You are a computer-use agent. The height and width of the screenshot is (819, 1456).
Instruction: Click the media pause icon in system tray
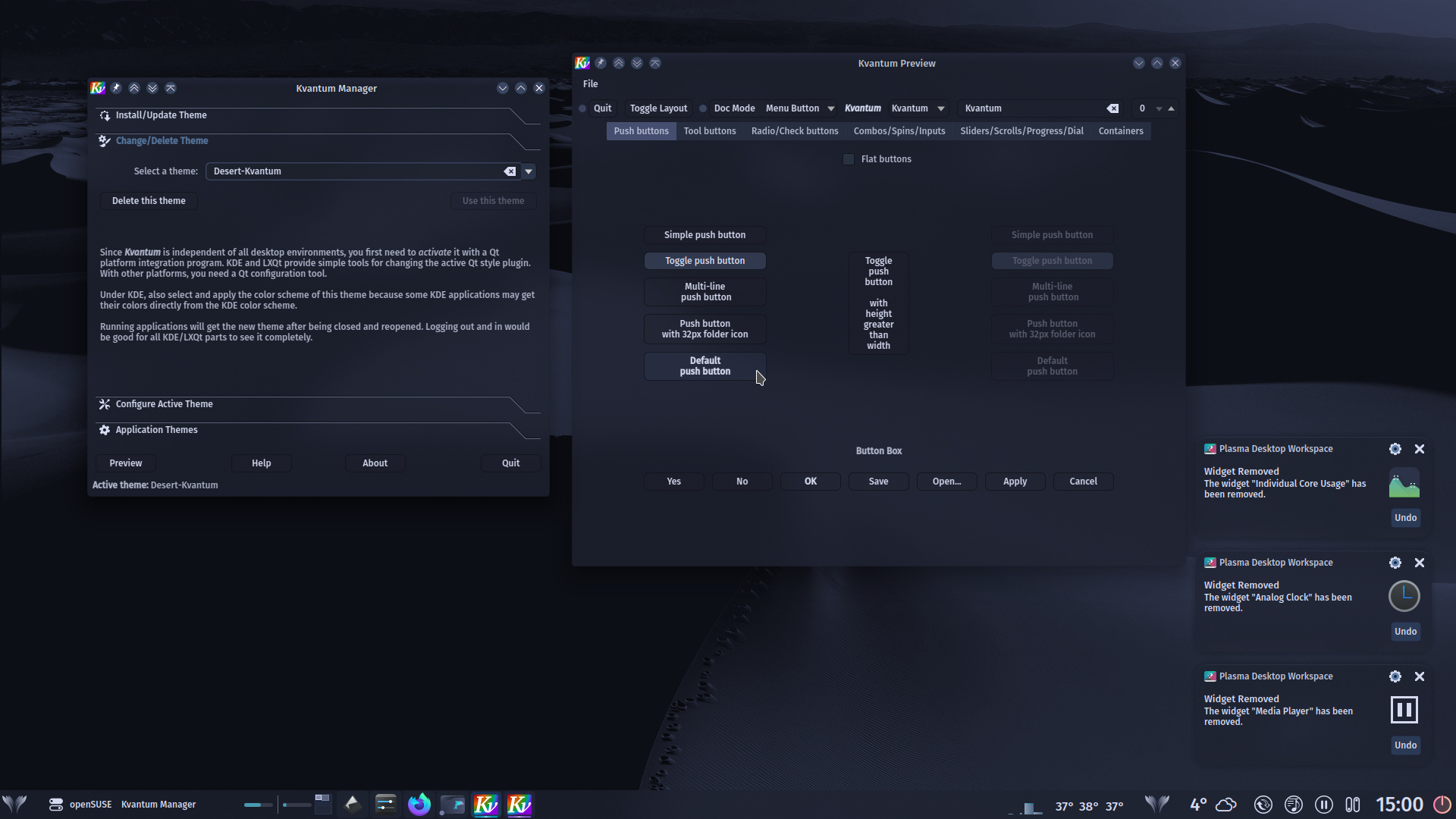1324,805
